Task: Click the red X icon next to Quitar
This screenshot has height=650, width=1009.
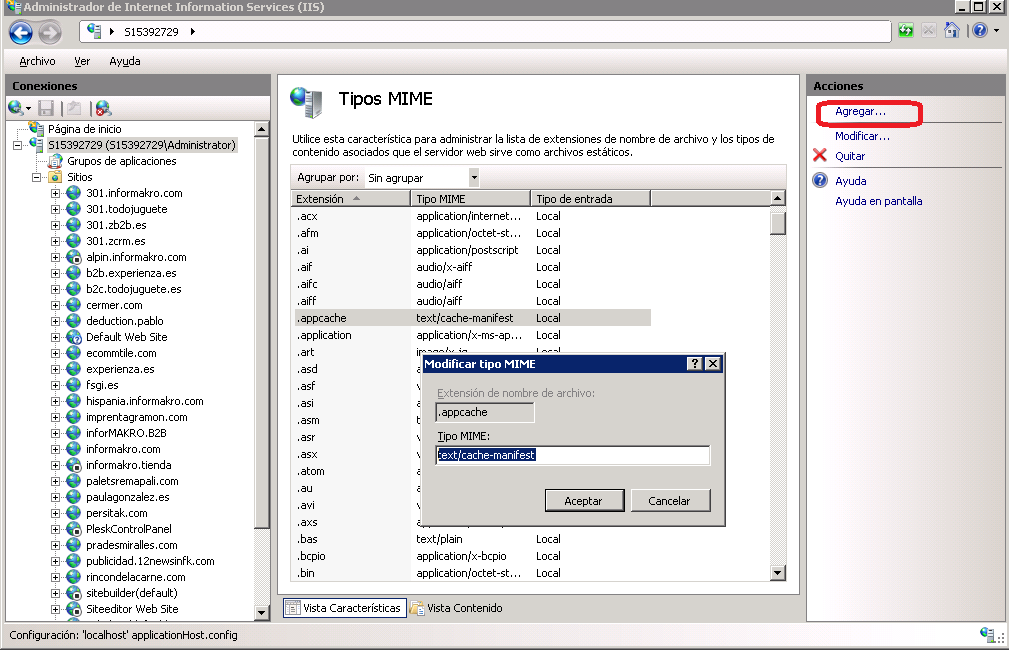Action: (x=821, y=155)
